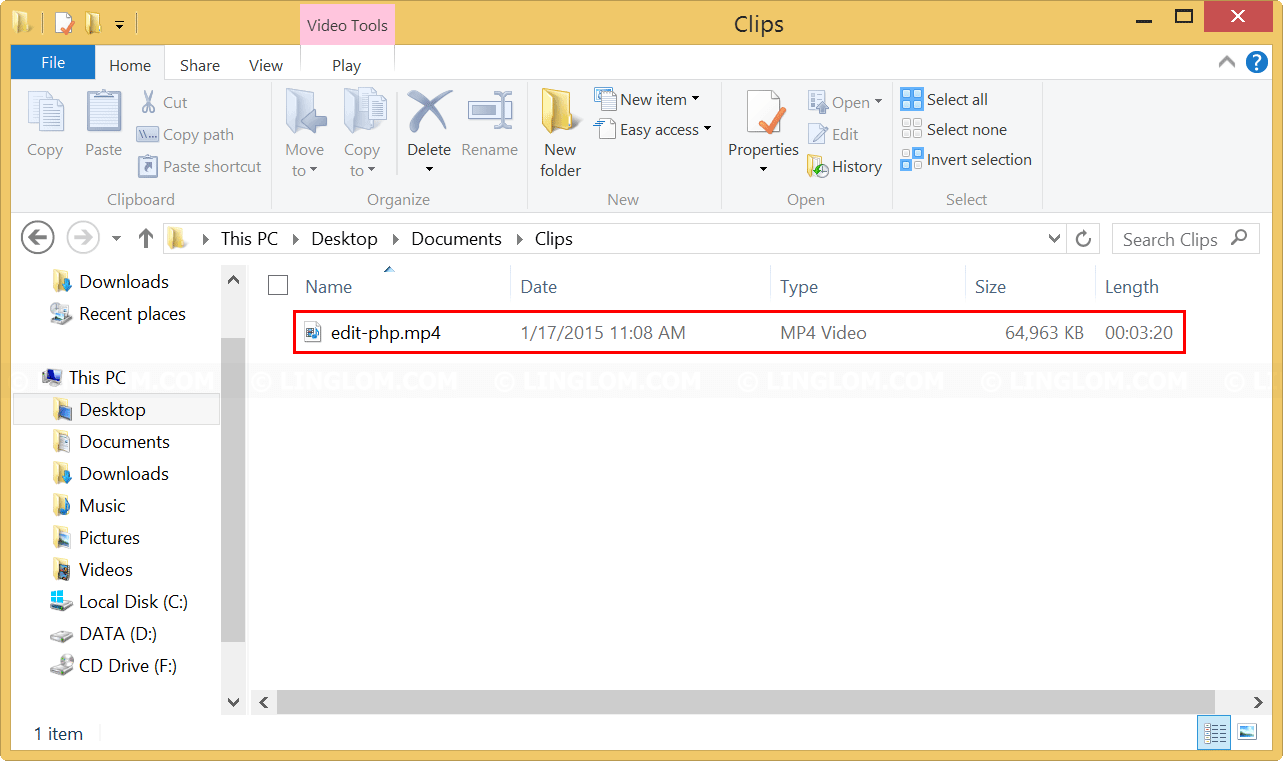Refresh the Clips folder view
Screen dimensions: 1283x761
[1083, 238]
